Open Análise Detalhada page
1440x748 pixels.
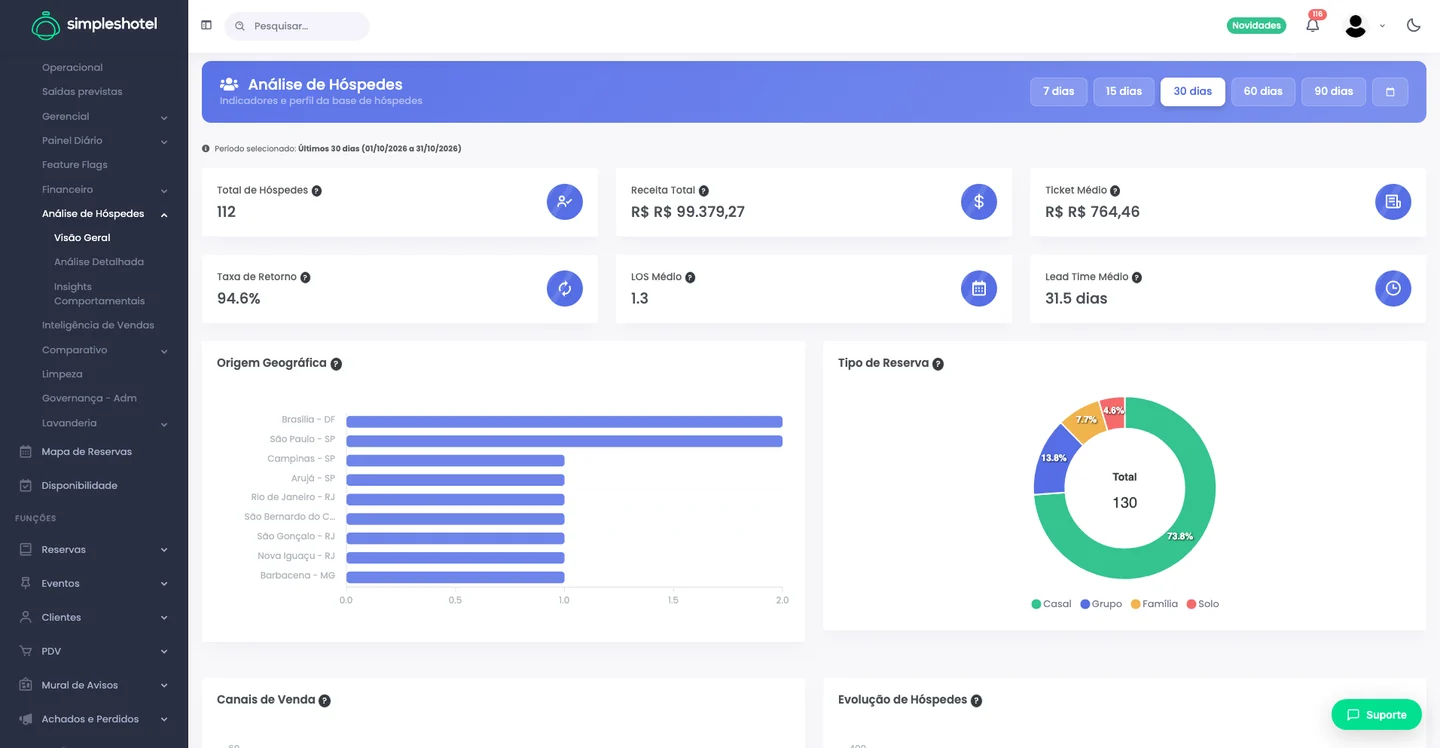[x=99, y=262]
